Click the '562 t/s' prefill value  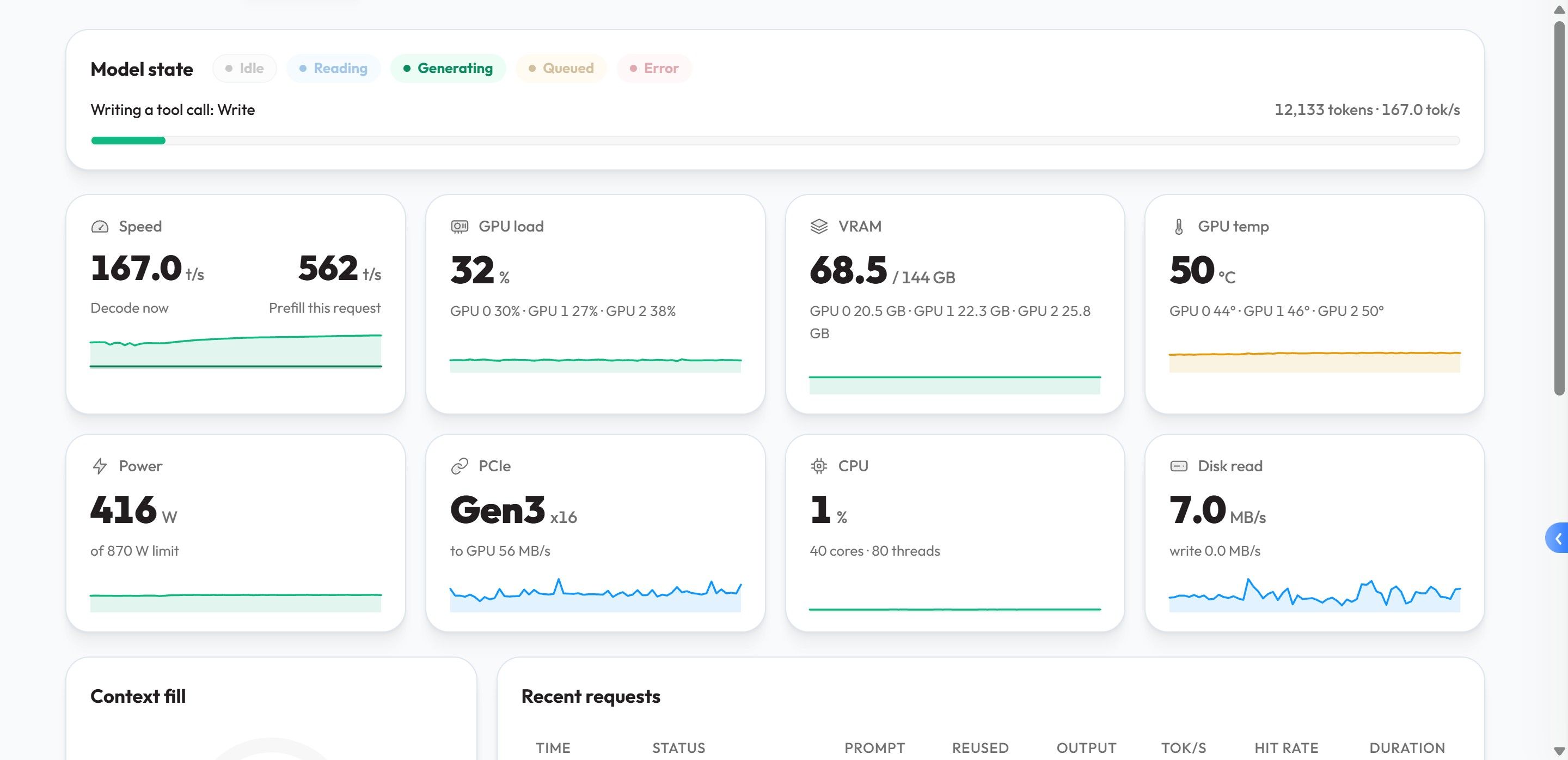pos(340,269)
